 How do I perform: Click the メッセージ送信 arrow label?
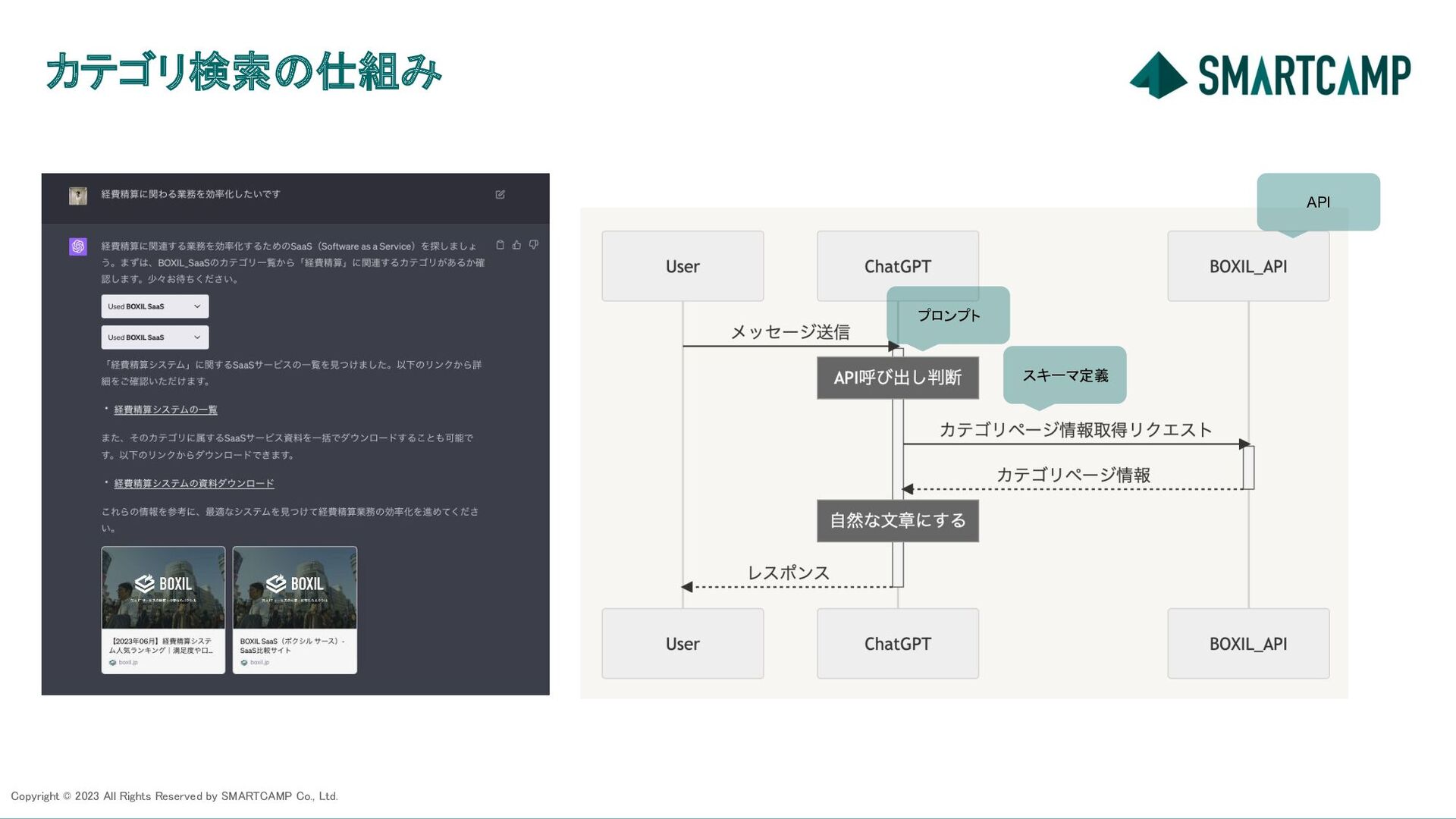coord(789,332)
